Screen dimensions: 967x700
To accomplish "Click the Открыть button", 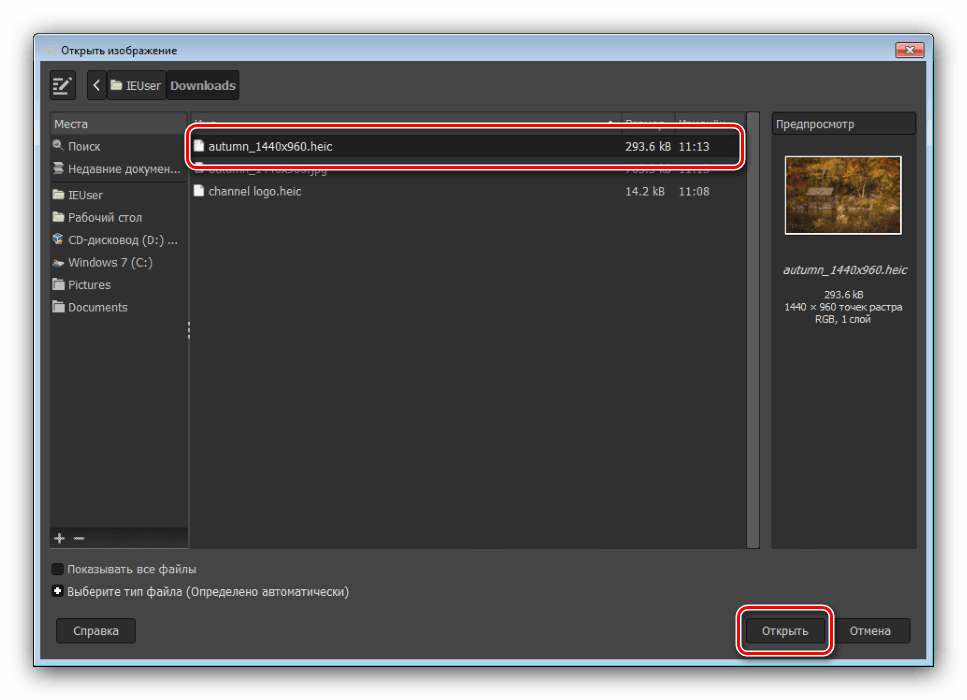I will point(784,630).
